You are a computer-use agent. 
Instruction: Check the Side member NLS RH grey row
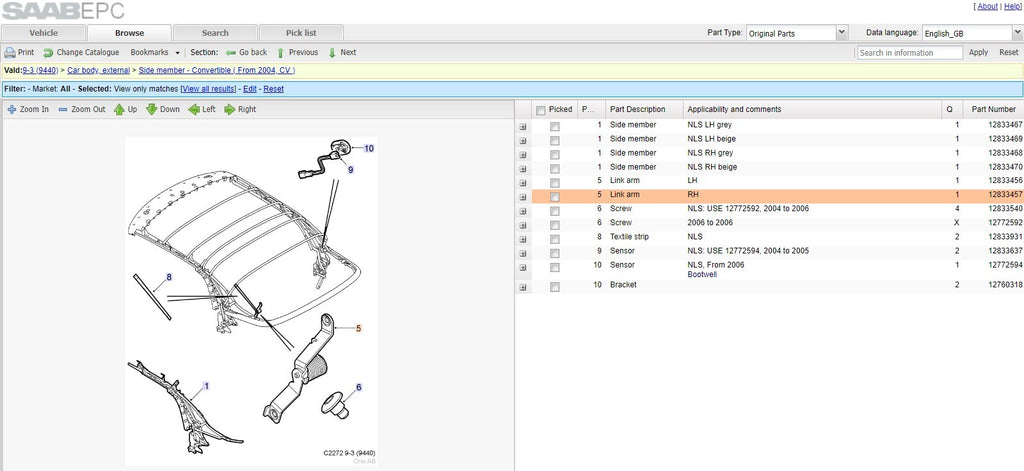(554, 154)
